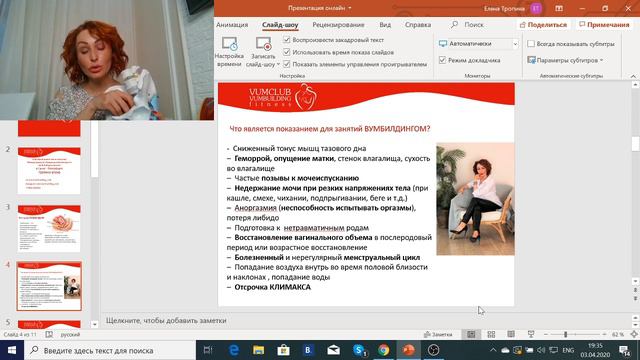Open the Windows Start menu

pos(11,350)
